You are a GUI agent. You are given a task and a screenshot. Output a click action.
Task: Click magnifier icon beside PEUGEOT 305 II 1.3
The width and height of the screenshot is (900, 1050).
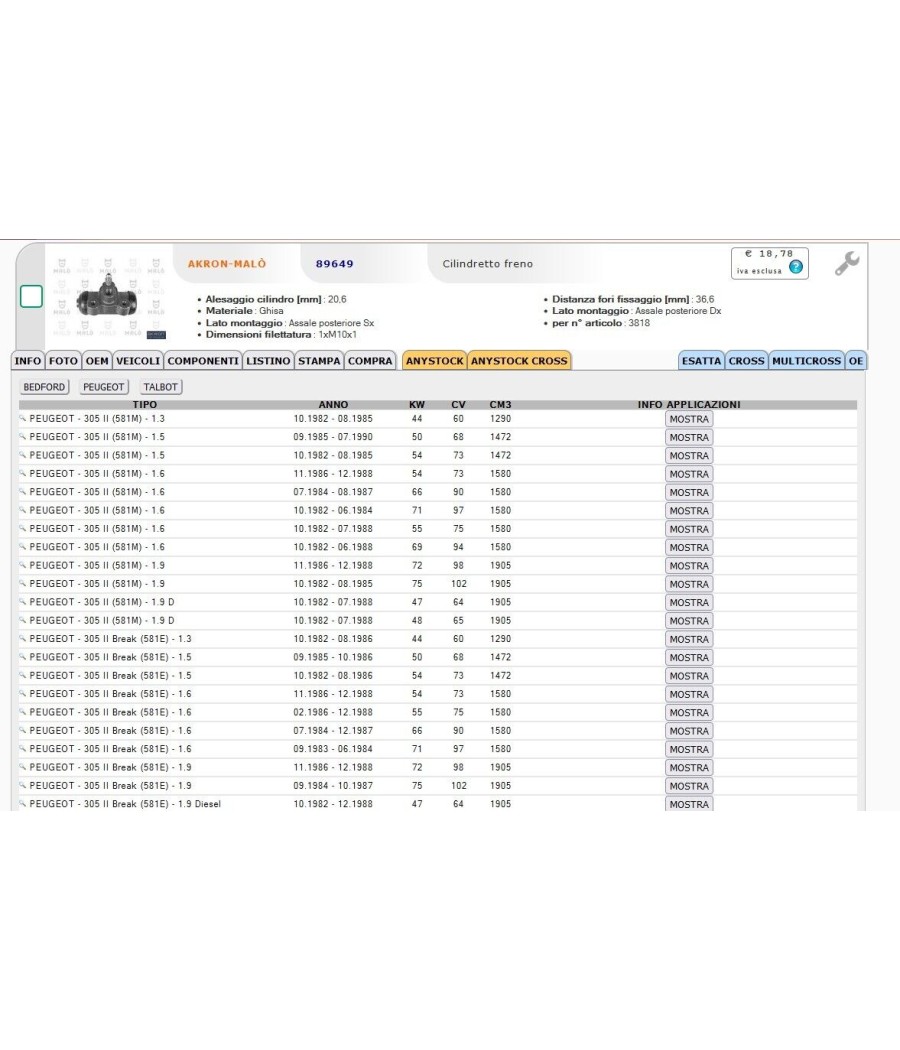(22, 418)
